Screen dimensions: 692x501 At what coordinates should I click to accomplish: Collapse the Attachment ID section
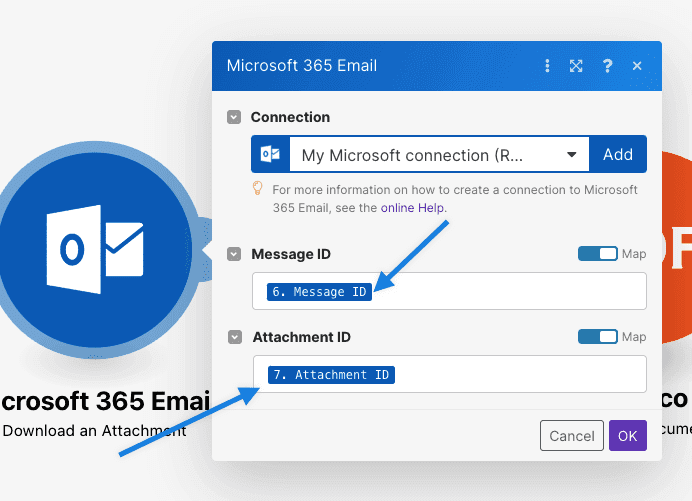point(235,337)
